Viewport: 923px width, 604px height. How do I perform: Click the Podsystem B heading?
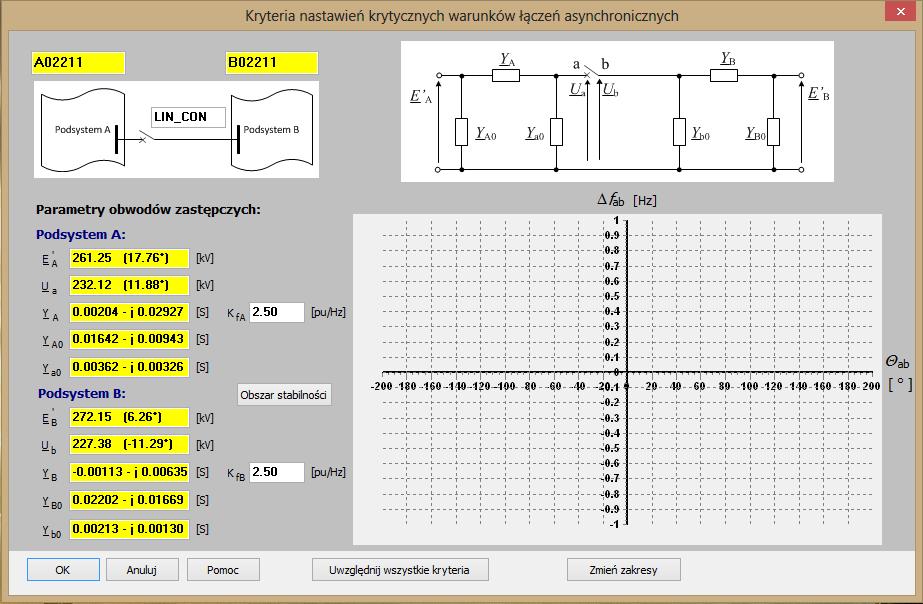point(82,393)
